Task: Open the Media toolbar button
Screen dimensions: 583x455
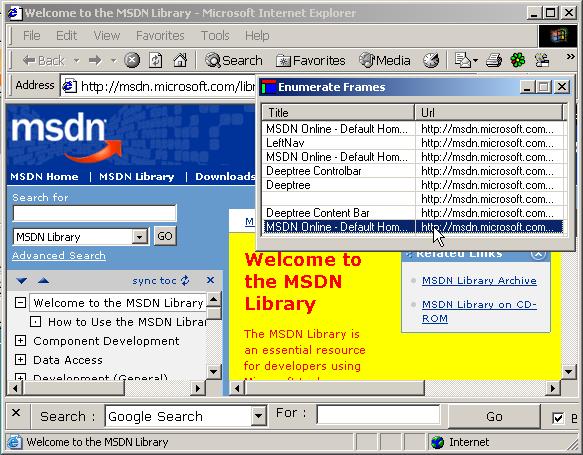Action: (x=385, y=60)
